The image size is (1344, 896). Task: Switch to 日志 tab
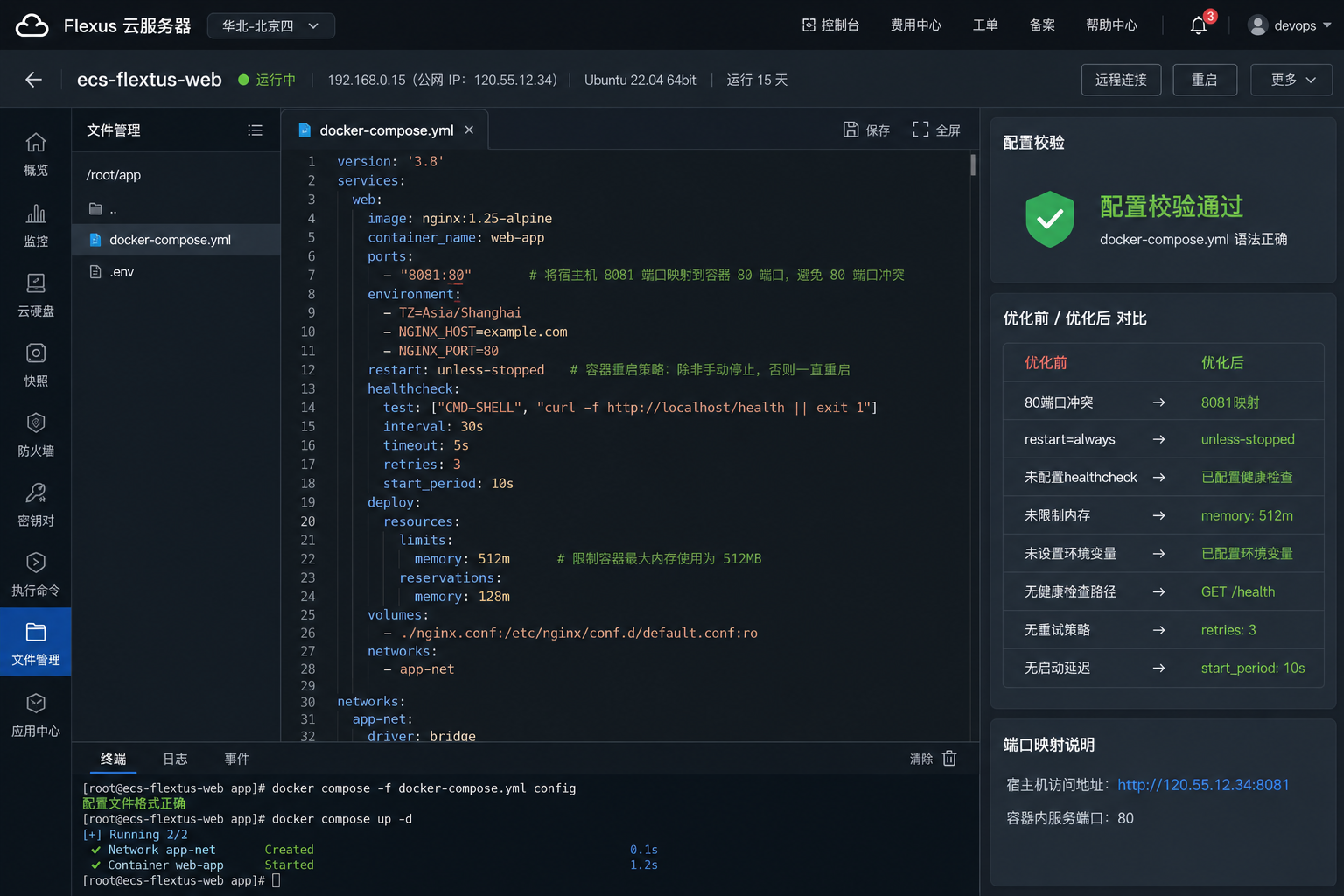click(175, 759)
